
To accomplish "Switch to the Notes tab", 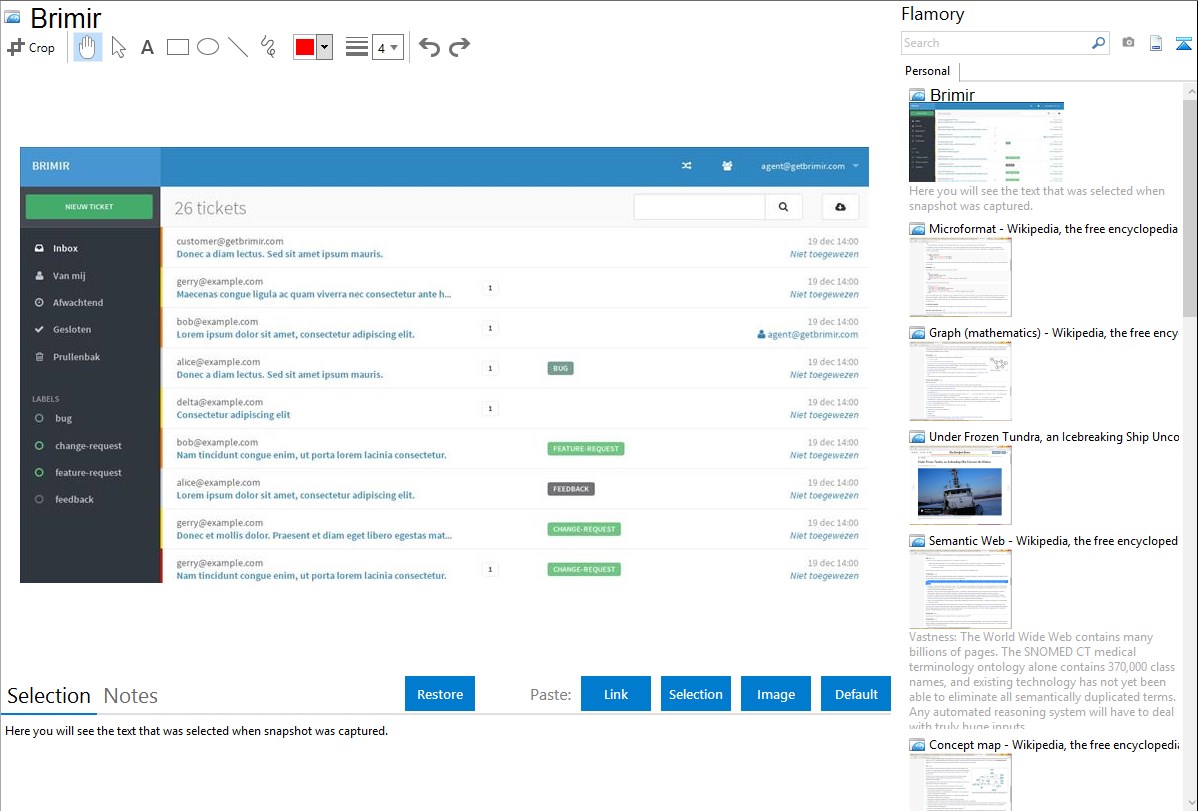I will coord(131,696).
